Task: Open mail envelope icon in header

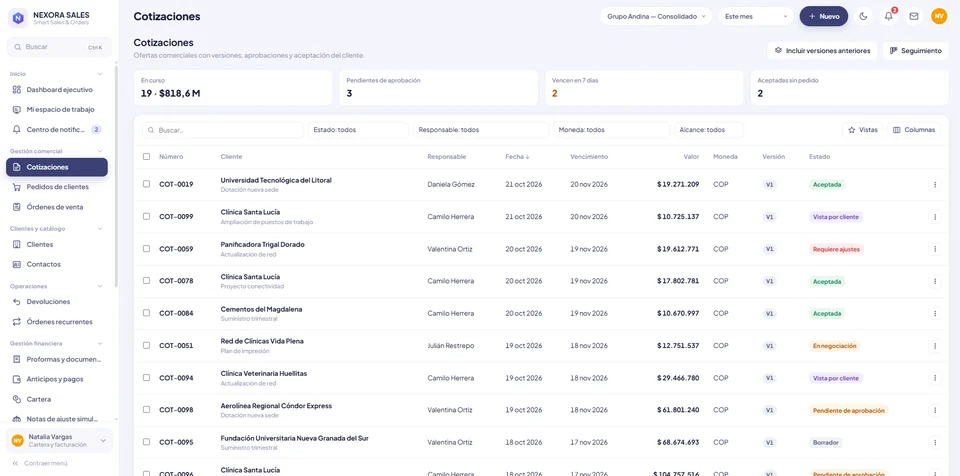Action: (913, 17)
